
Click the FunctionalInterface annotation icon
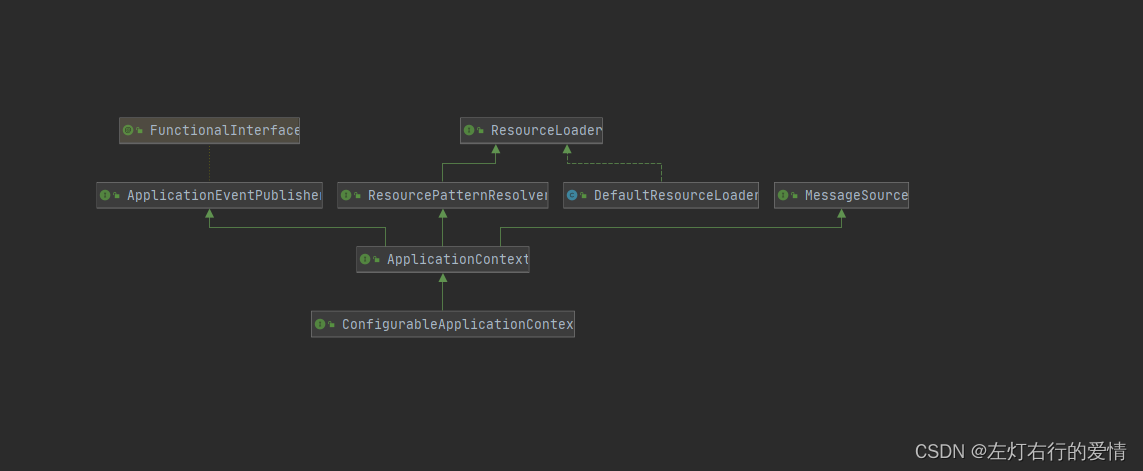click(x=128, y=131)
